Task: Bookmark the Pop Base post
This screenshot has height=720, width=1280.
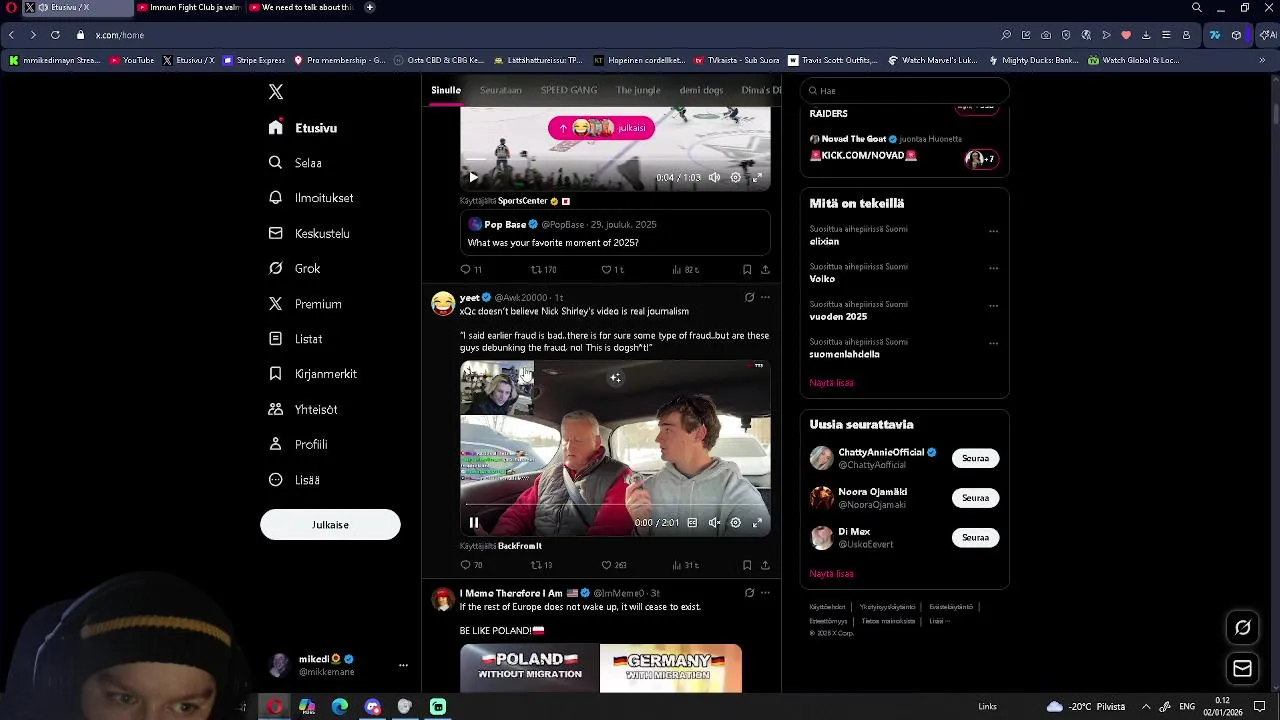Action: (x=747, y=270)
